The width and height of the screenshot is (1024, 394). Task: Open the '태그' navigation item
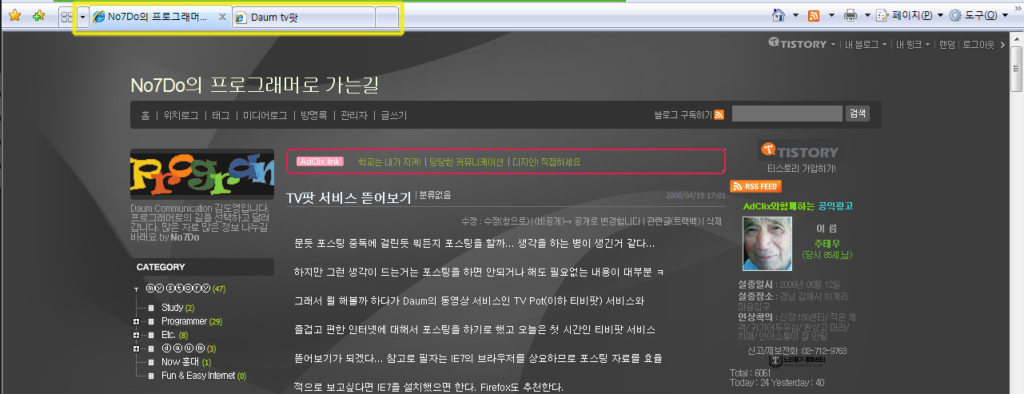(221, 115)
